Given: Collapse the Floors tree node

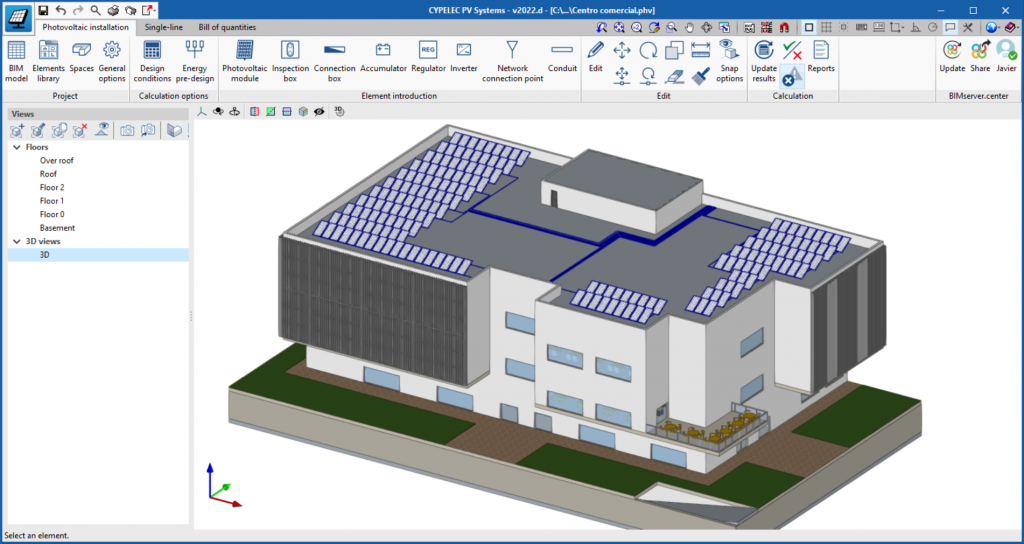Looking at the screenshot, I should (17, 147).
